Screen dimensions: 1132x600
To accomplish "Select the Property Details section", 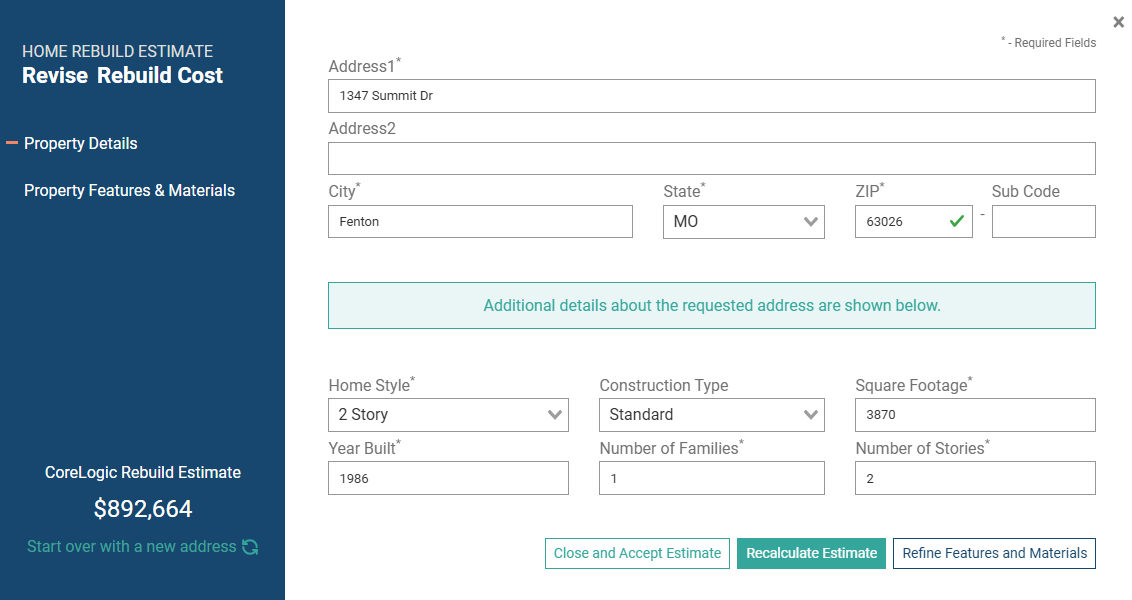I will point(81,144).
